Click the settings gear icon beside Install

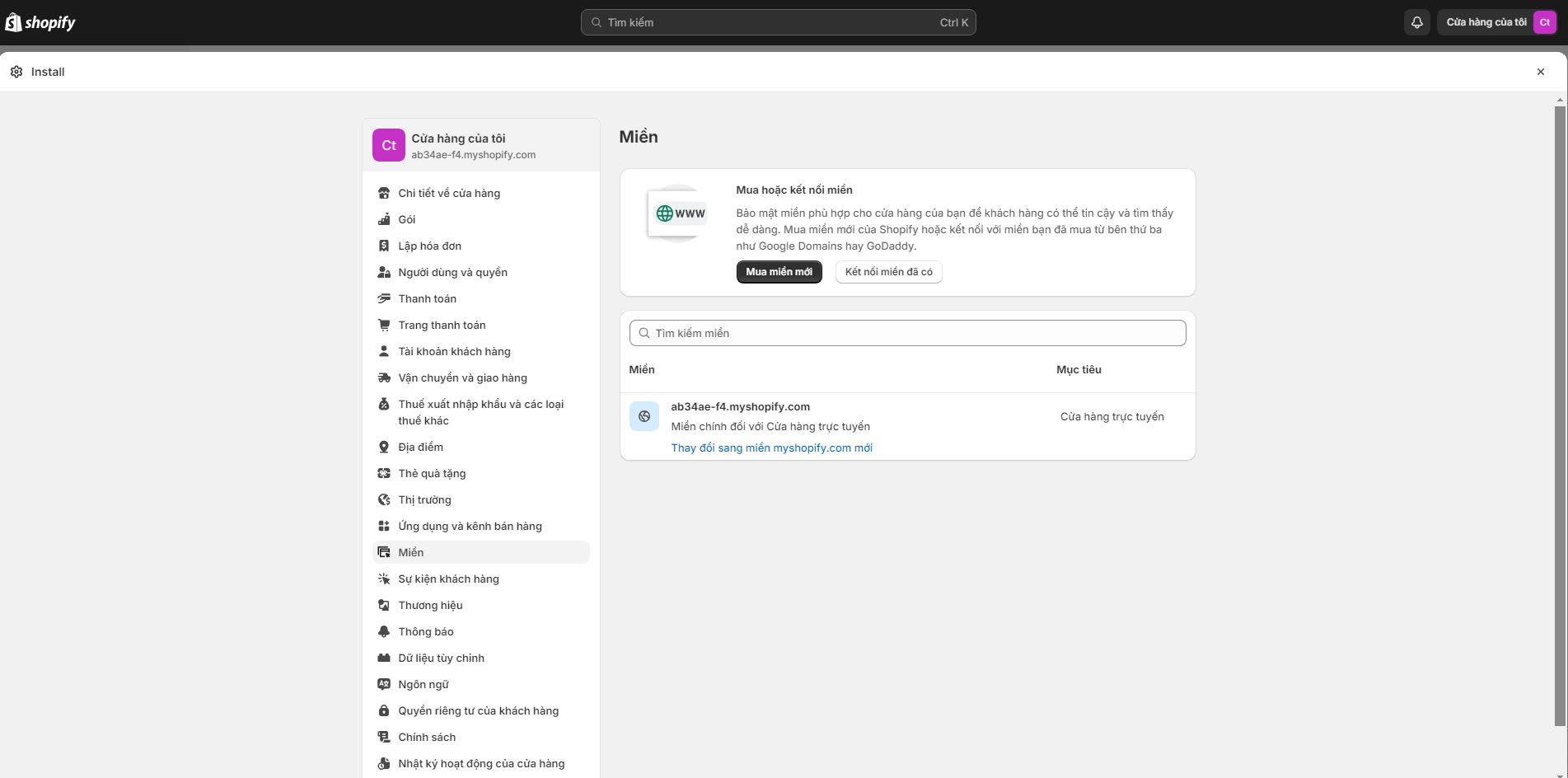coord(16,72)
